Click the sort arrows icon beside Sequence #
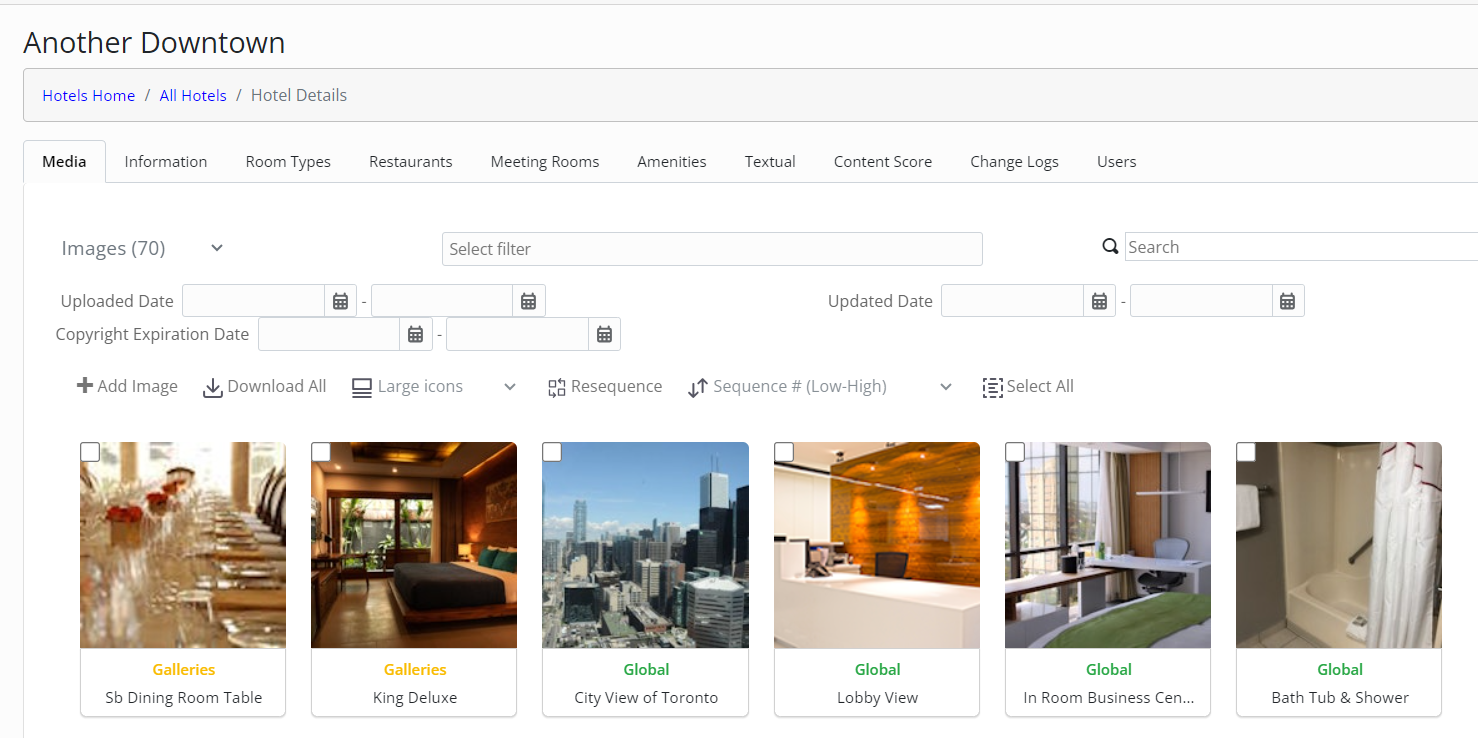The image size is (1478, 738). click(x=698, y=388)
